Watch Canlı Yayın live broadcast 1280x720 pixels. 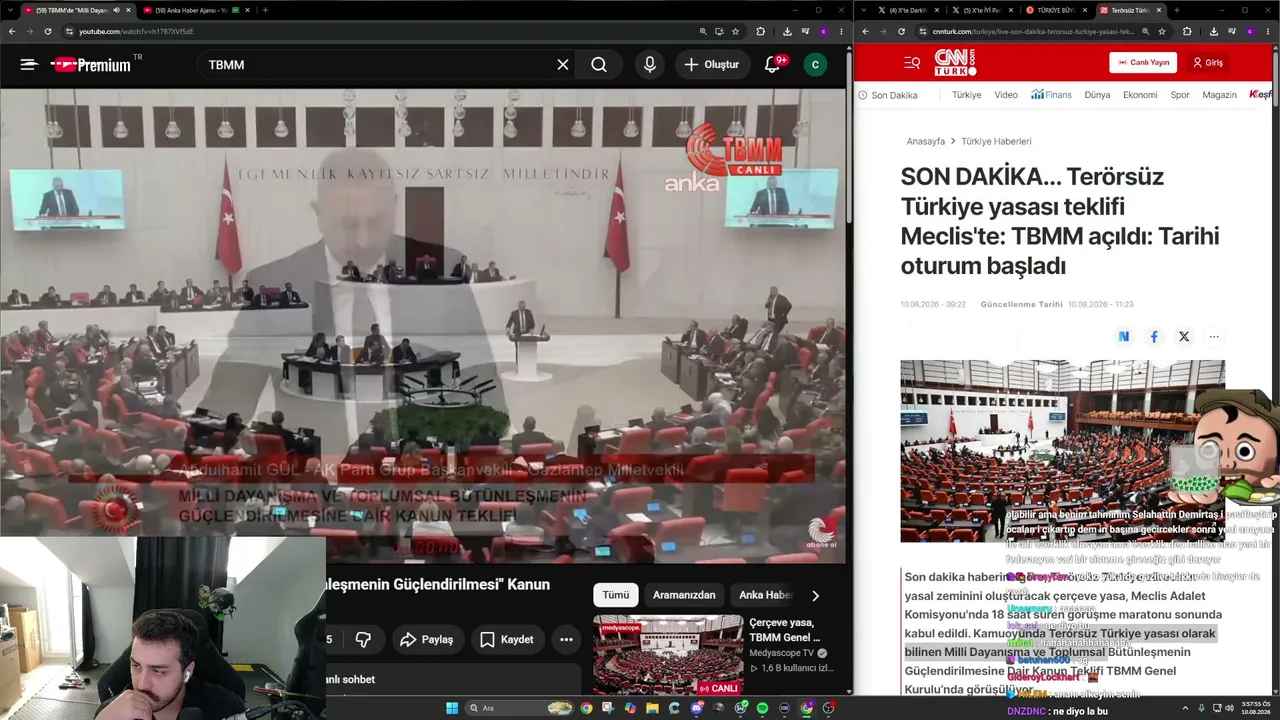1143,62
